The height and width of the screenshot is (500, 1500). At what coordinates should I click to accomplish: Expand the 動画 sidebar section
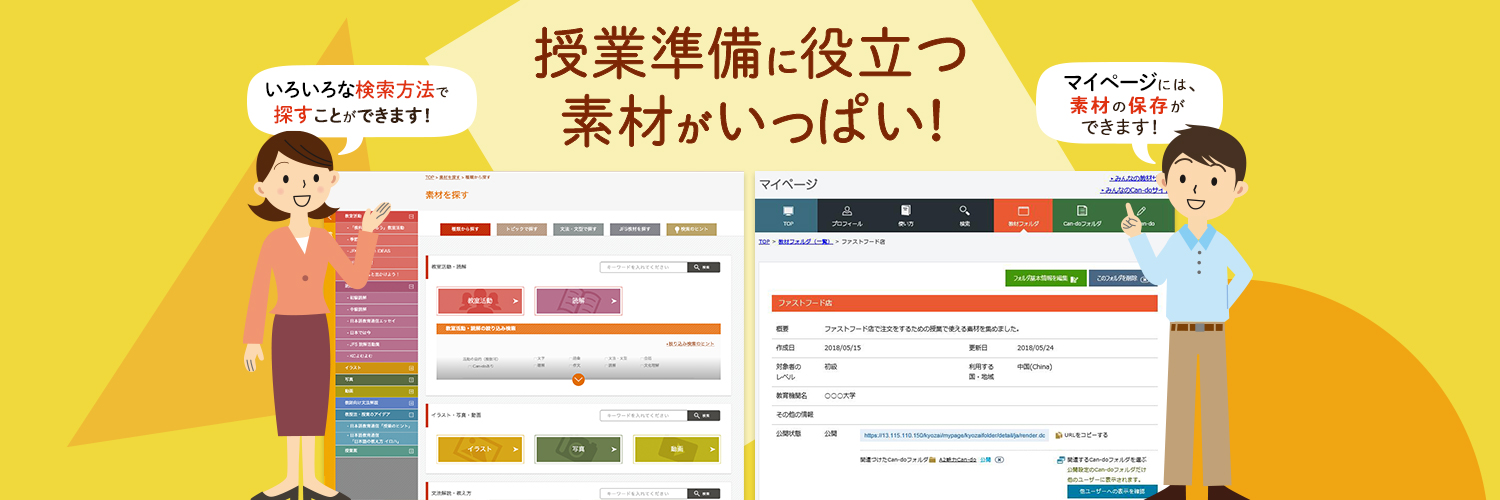click(x=412, y=391)
